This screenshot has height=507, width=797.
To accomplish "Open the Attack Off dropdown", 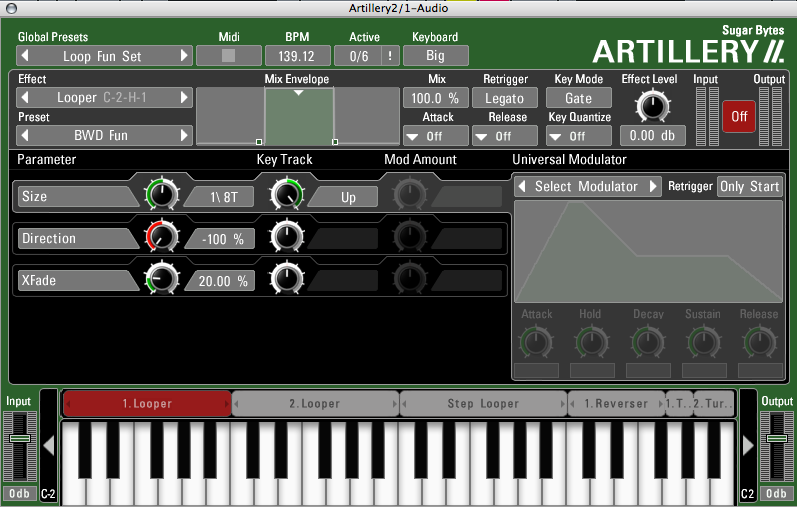I will pyautogui.click(x=436, y=136).
